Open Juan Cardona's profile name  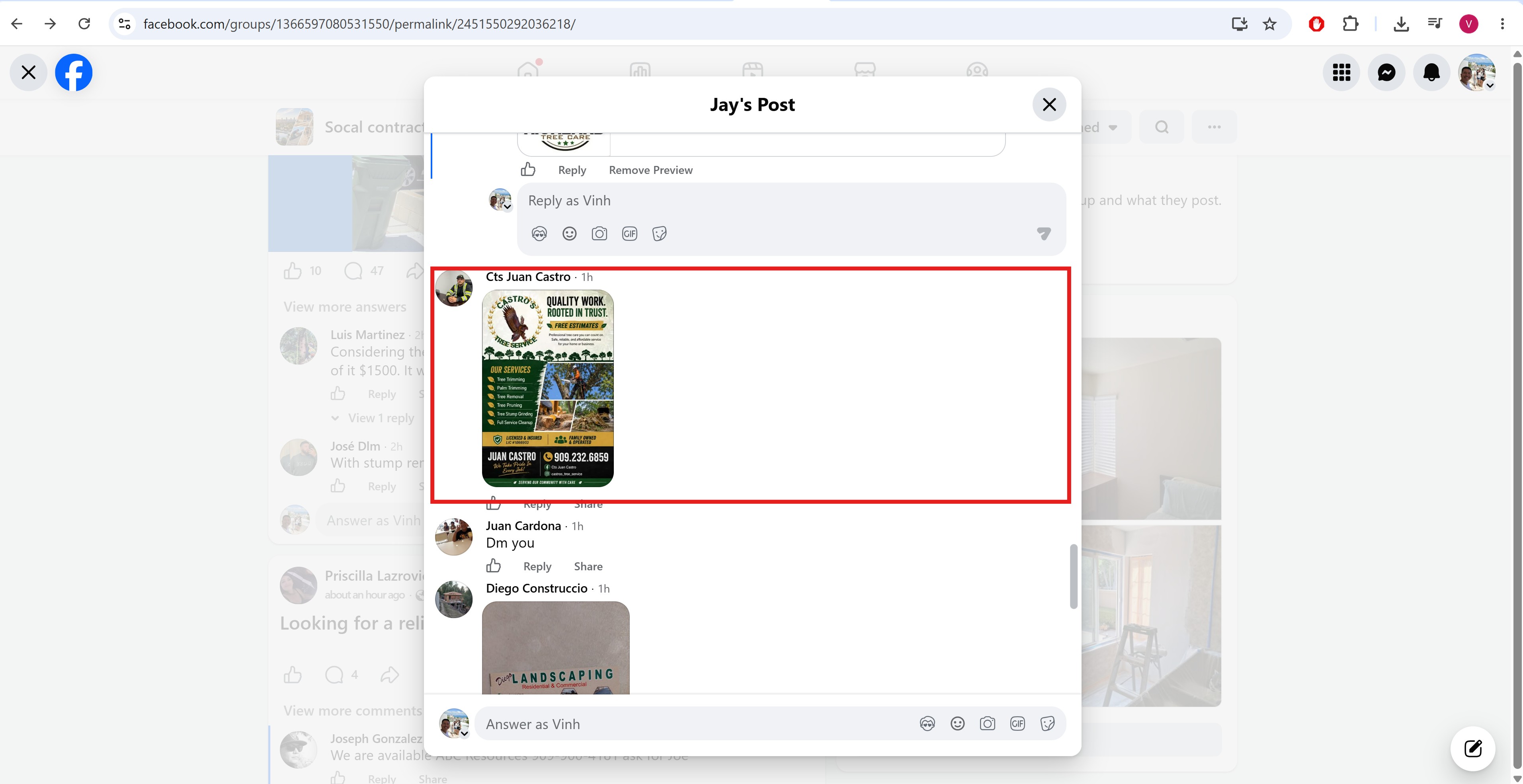click(523, 526)
